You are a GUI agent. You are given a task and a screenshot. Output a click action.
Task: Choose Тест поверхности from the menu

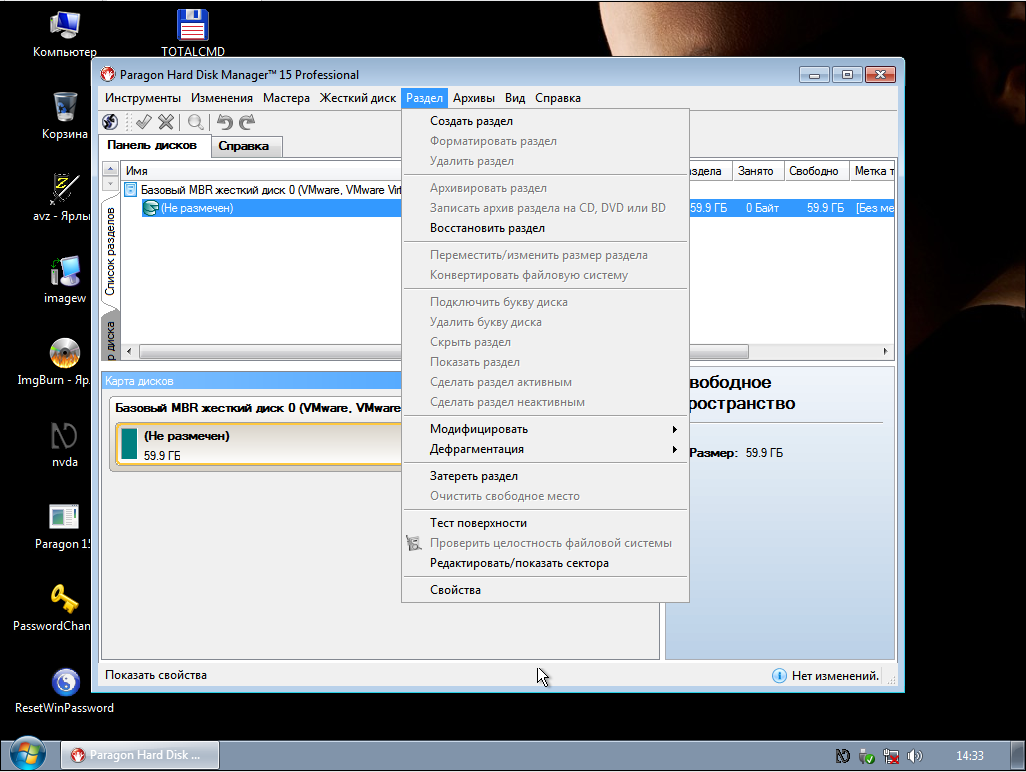pos(545,523)
